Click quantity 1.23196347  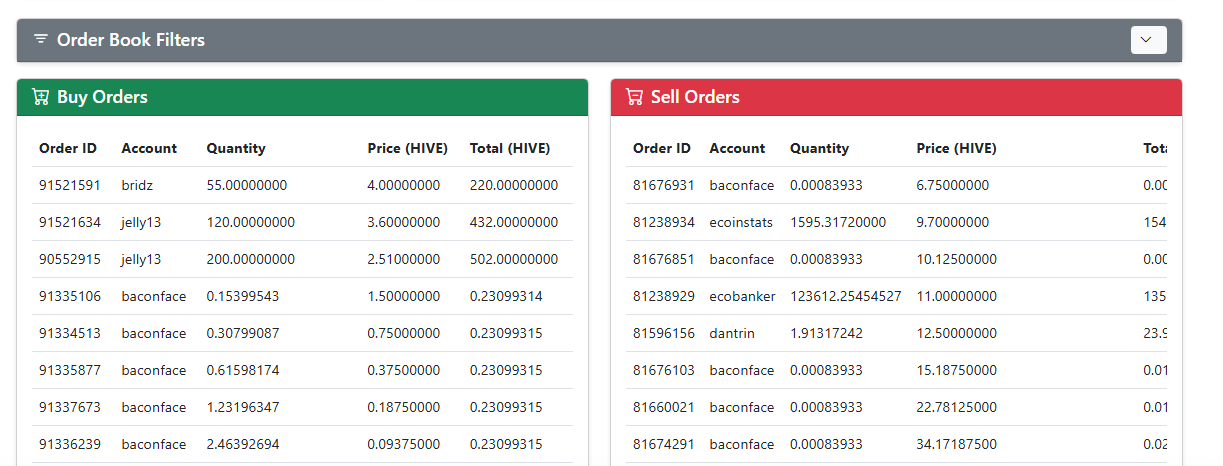tap(243, 407)
